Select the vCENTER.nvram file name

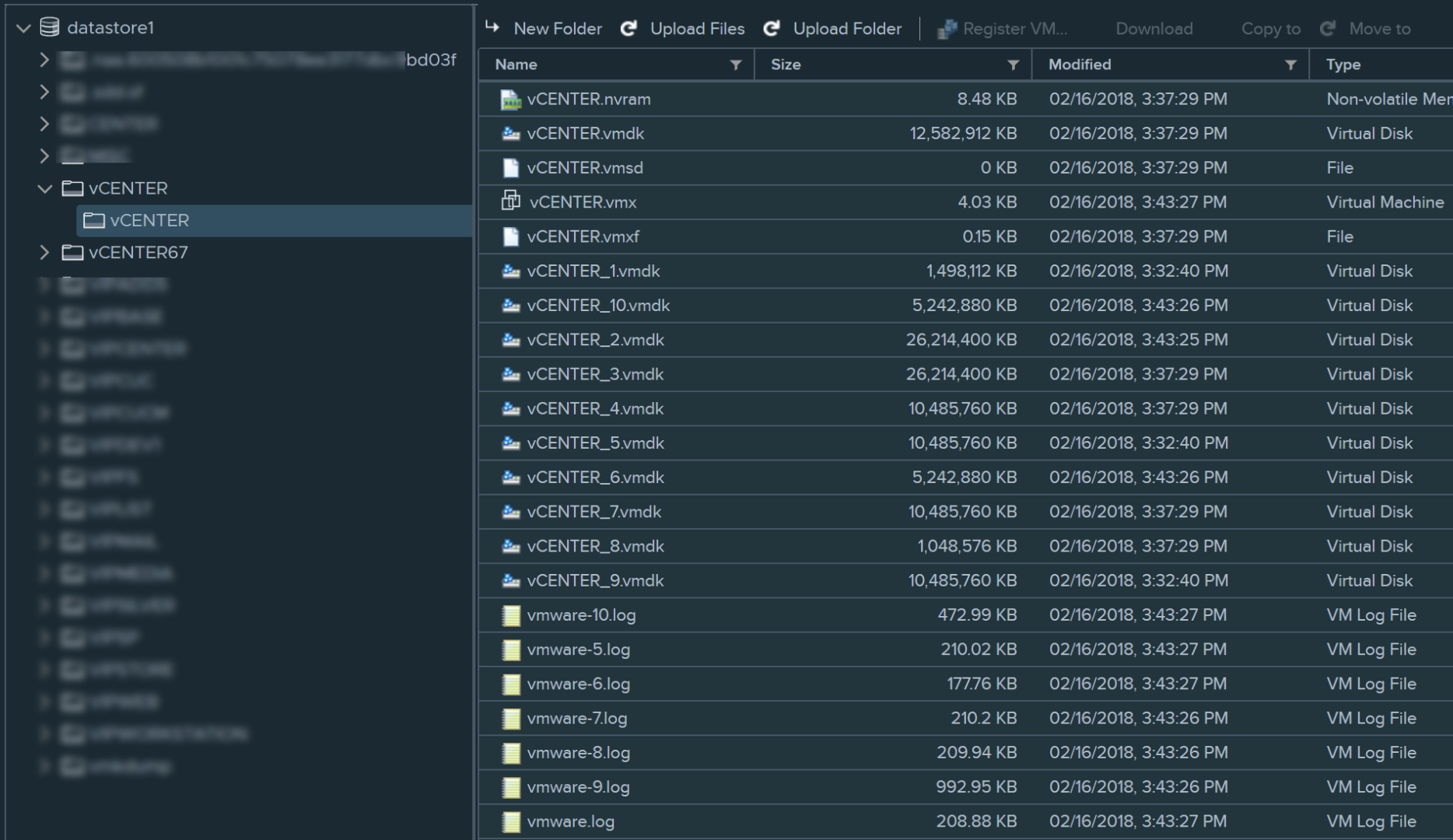click(589, 100)
